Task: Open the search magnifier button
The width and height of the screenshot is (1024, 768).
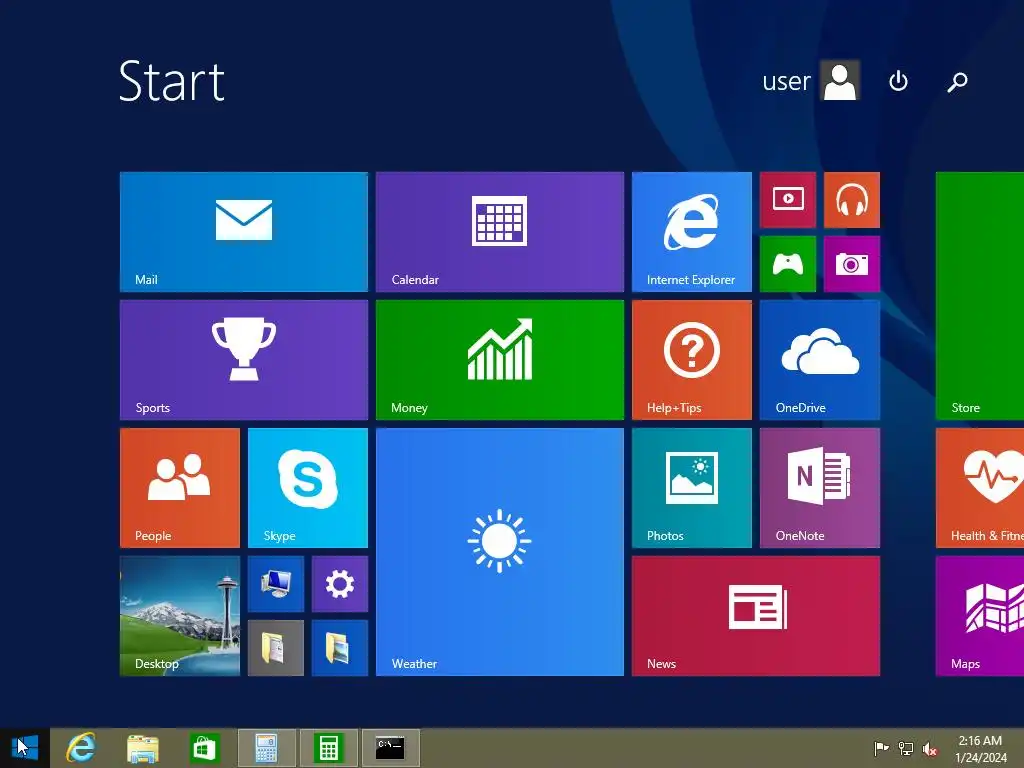Action: click(957, 81)
